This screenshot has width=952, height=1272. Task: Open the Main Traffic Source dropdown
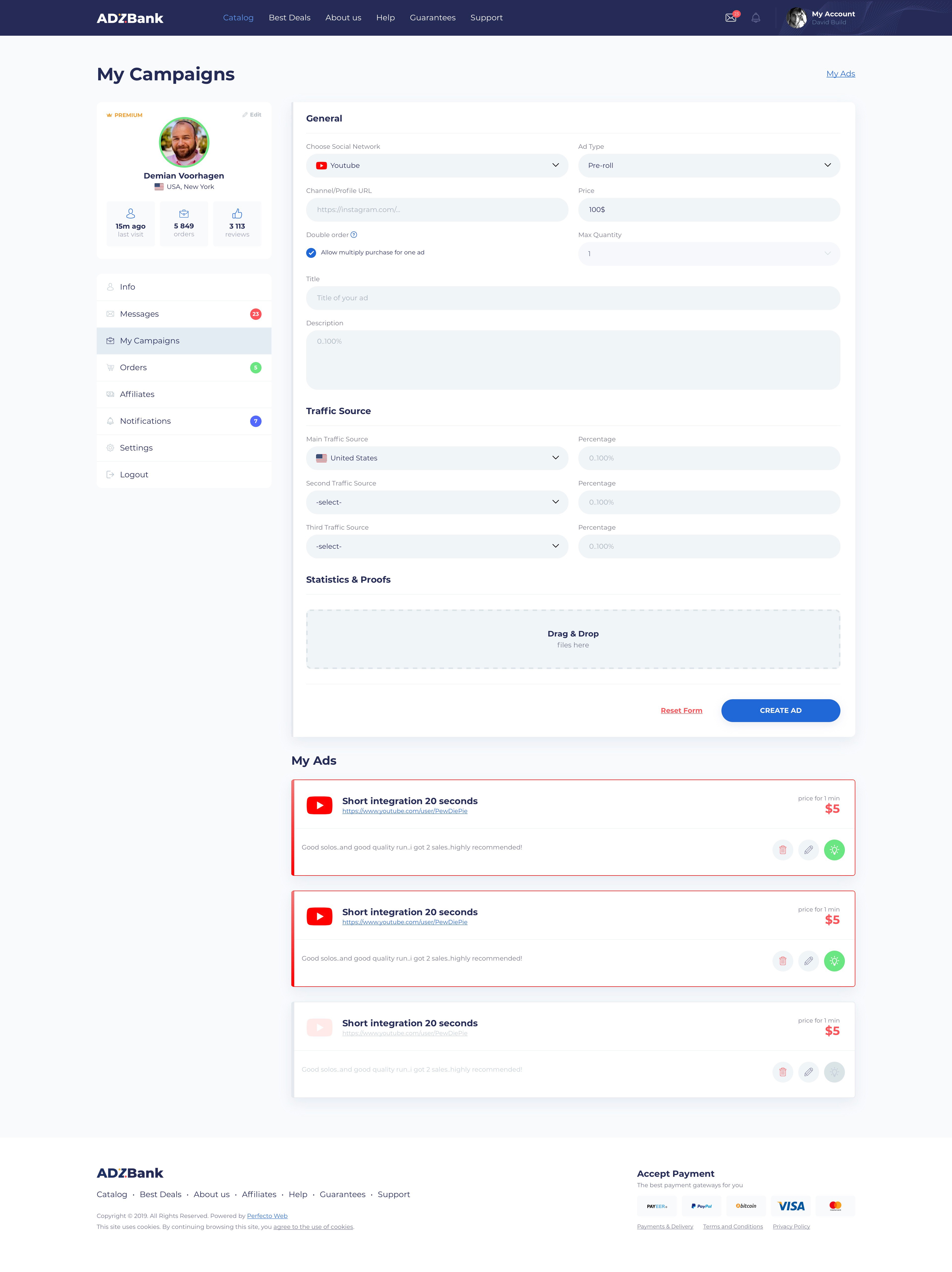(437, 458)
